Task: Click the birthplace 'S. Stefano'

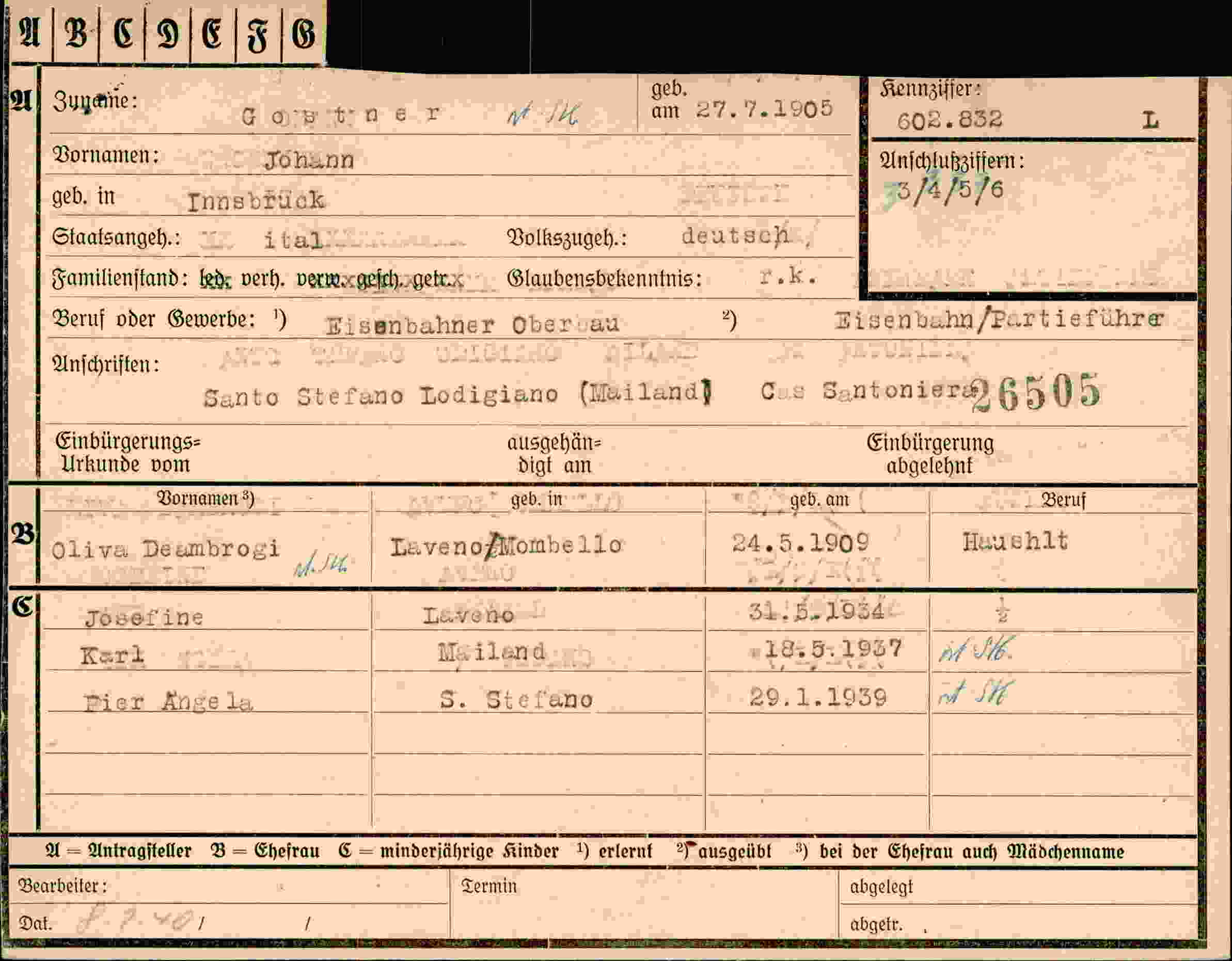Action: (516, 700)
